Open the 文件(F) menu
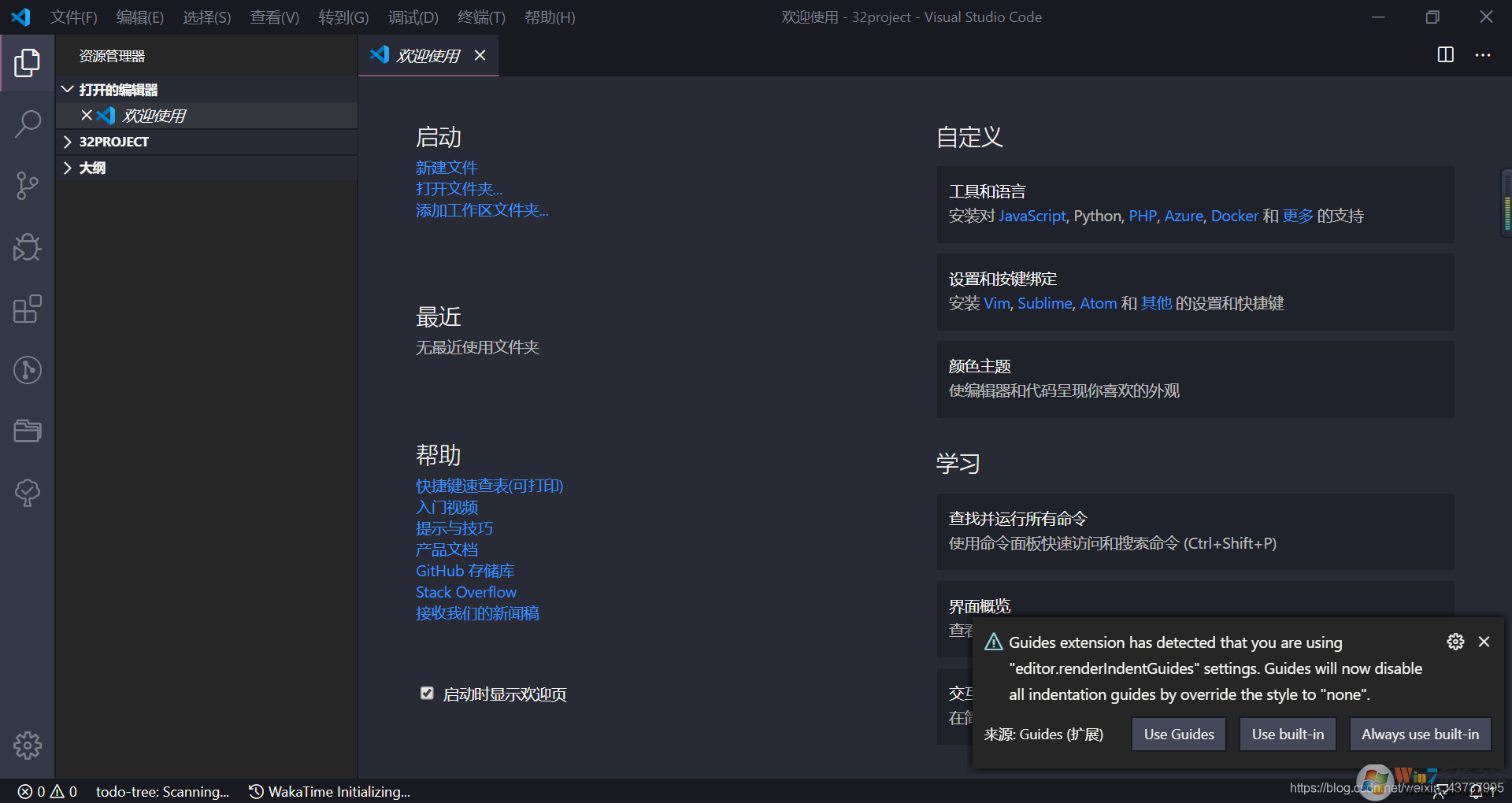 point(73,17)
